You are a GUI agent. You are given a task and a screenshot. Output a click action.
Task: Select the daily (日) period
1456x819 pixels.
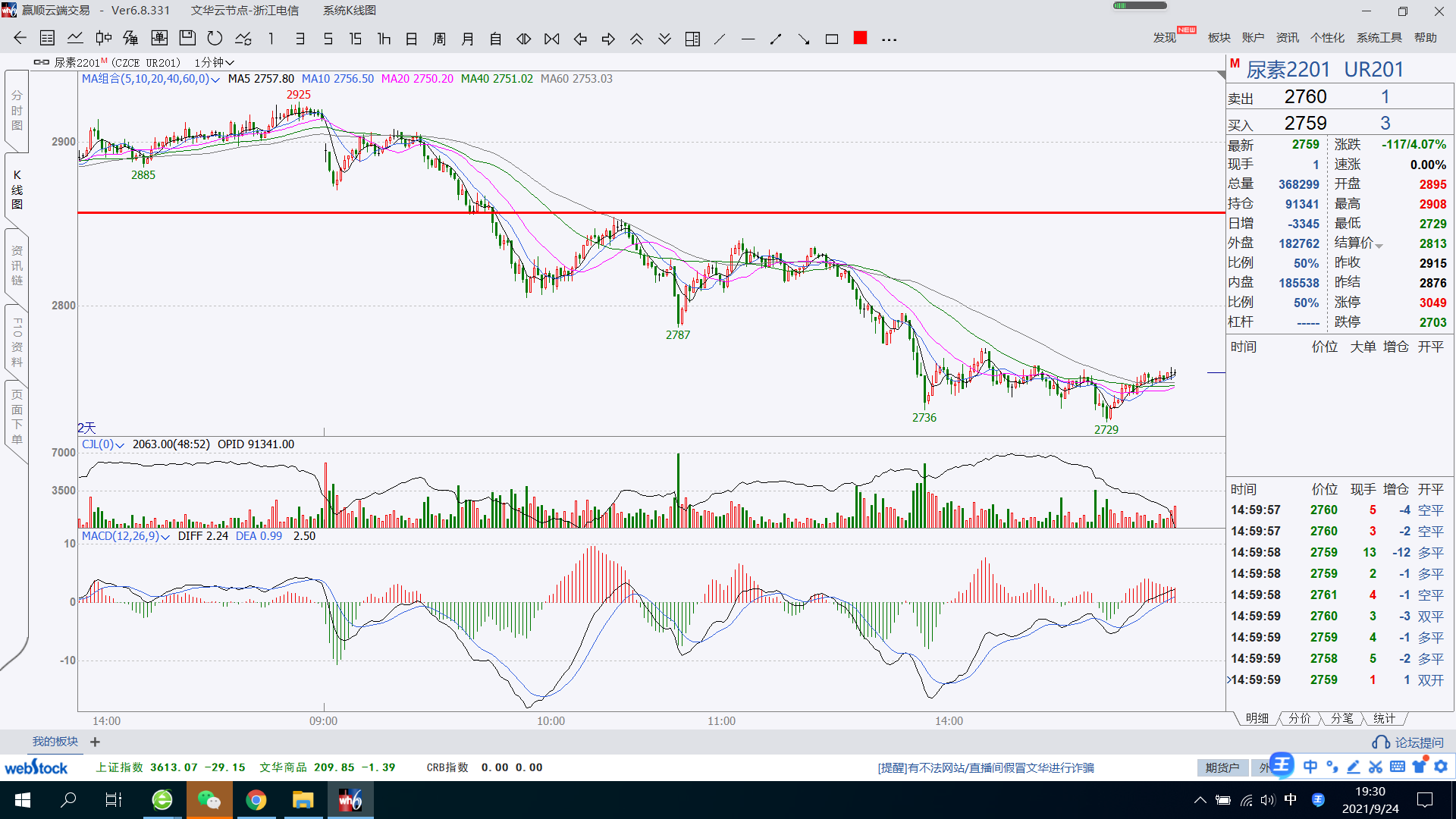(412, 39)
